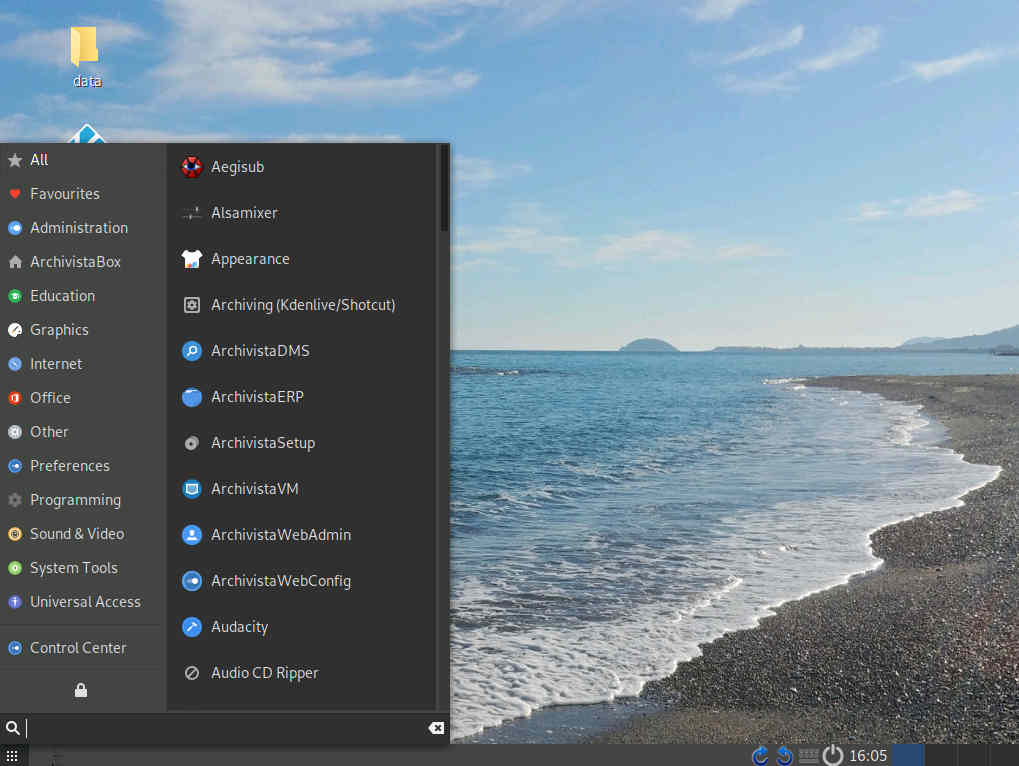The width and height of the screenshot is (1019, 766).
Task: Click the application list scrollbar
Action: (x=444, y=190)
